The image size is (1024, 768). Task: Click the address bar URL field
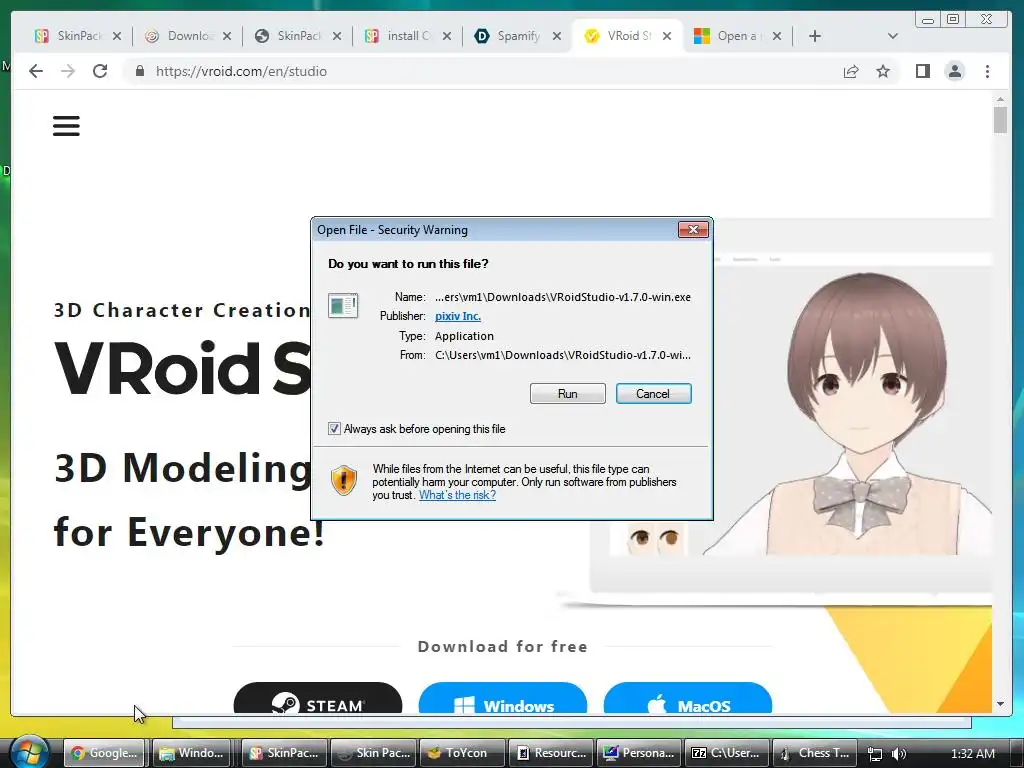point(483,71)
